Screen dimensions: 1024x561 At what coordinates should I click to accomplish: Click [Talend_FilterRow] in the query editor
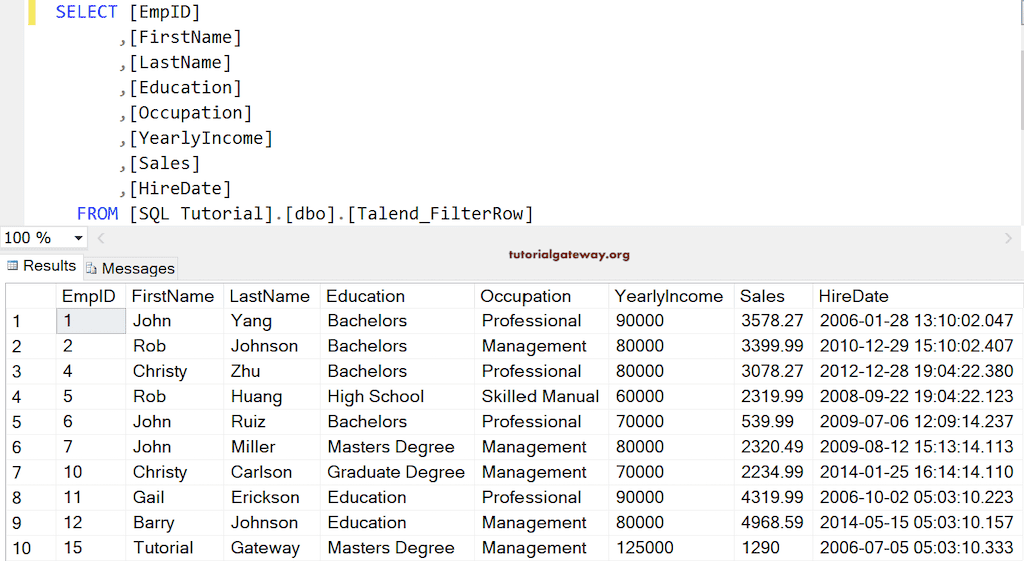(440, 214)
